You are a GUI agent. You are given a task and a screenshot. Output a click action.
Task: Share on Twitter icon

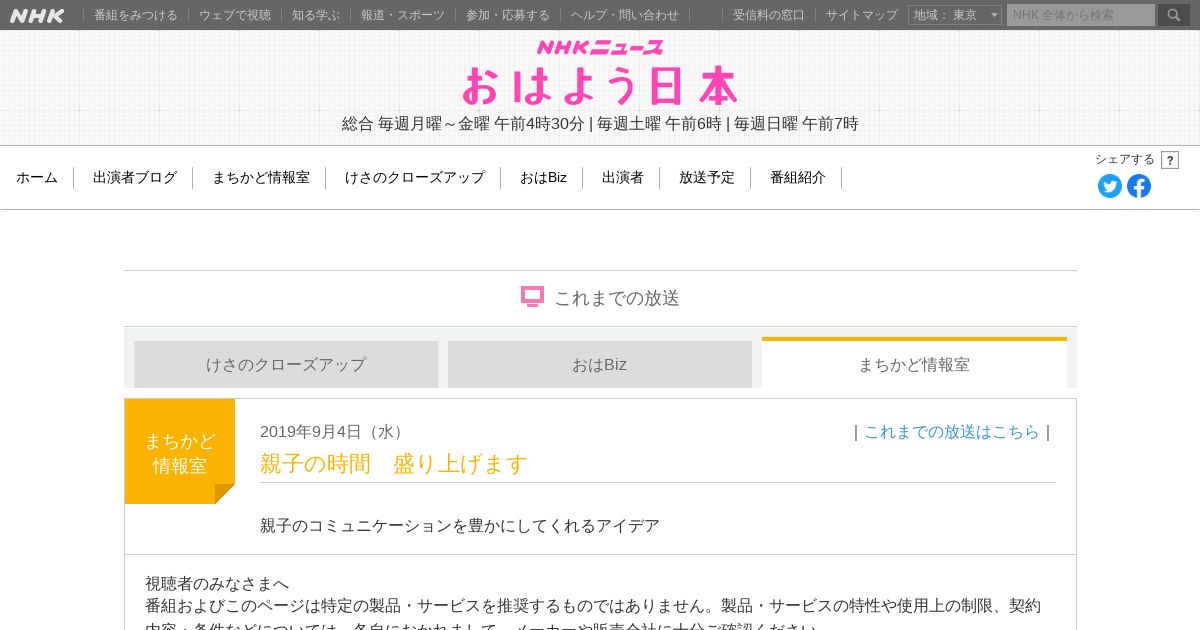coord(1110,186)
